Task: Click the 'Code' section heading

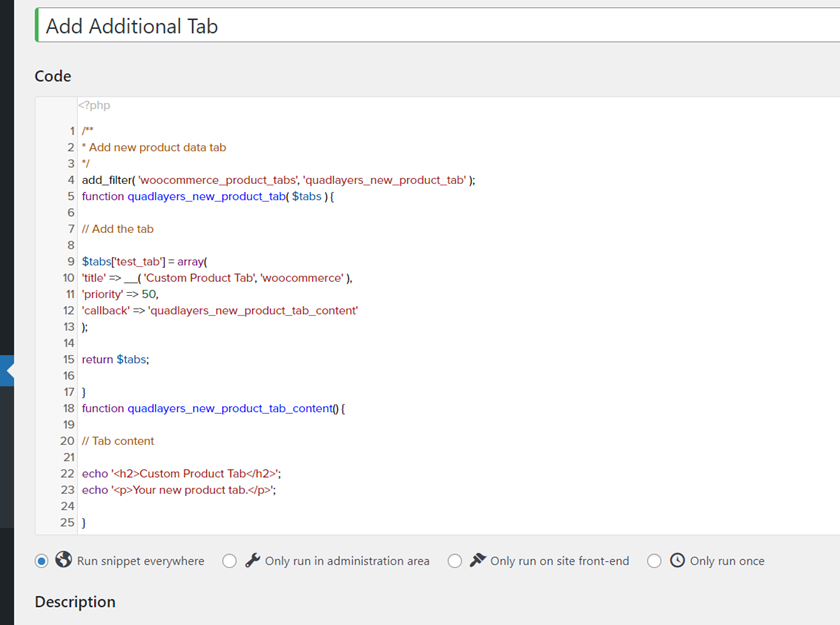Action: (x=53, y=76)
